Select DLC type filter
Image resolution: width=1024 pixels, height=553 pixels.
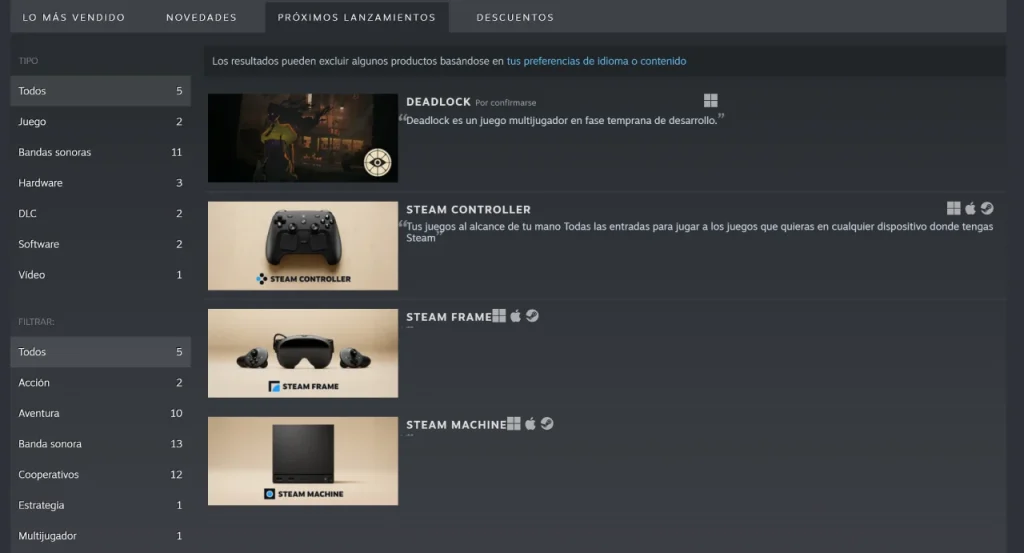click(x=28, y=214)
